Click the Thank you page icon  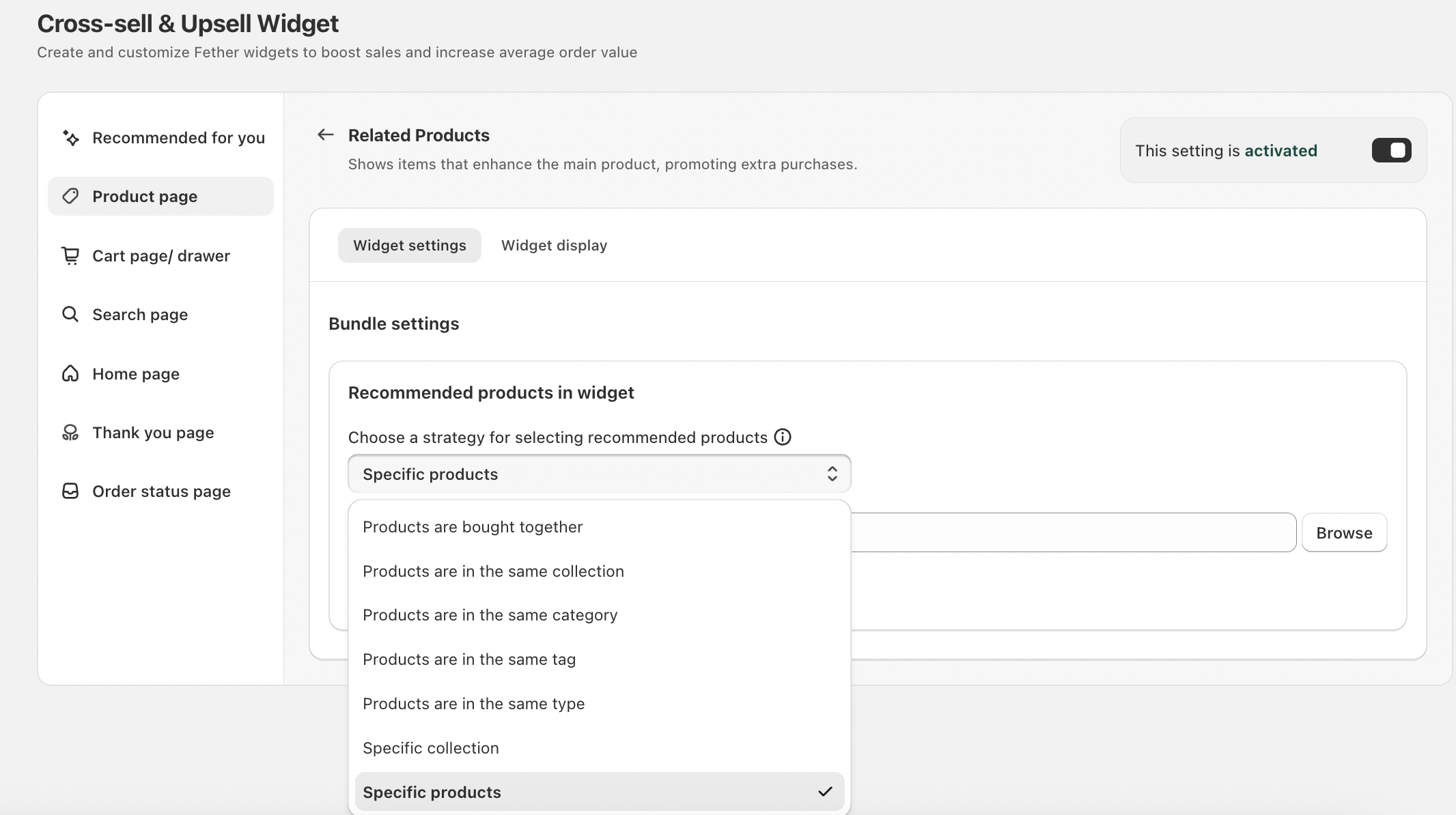pyautogui.click(x=70, y=433)
